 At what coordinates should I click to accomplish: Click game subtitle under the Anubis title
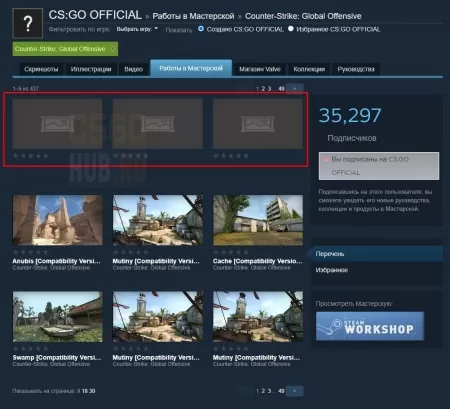(x=51, y=268)
